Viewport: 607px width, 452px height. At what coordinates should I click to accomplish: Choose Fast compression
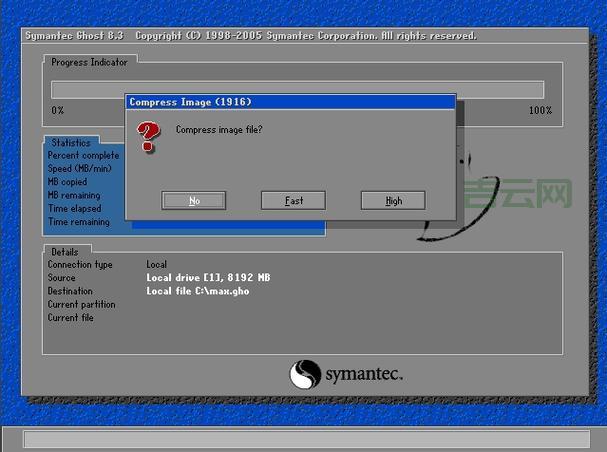tap(293, 201)
